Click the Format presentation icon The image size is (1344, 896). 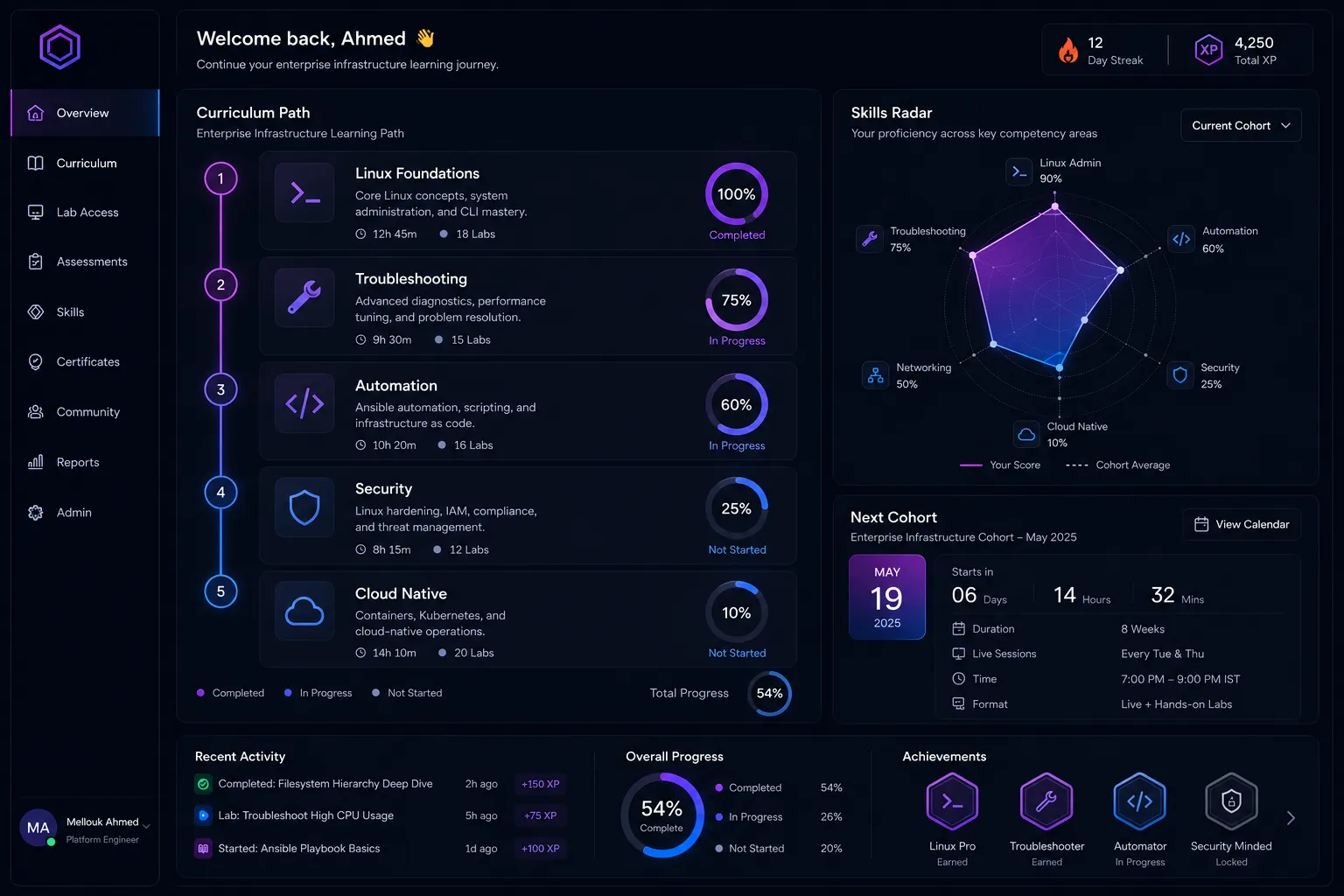pyautogui.click(x=958, y=704)
